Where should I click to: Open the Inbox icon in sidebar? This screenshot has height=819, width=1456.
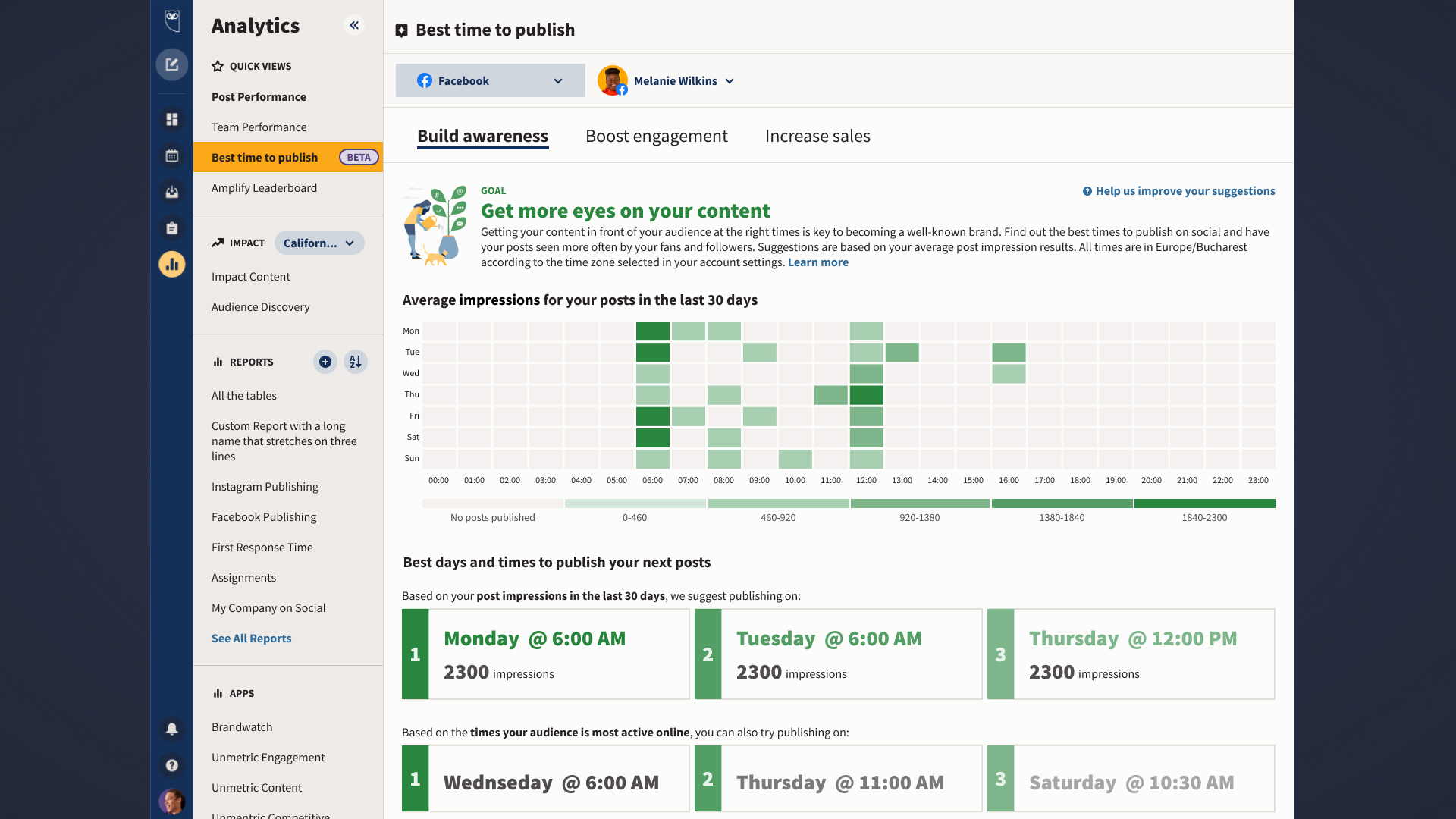(x=172, y=192)
